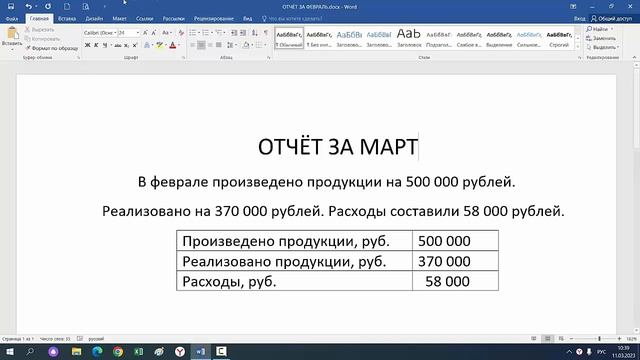
Task: Toggle subscript formatting
Action: pyautogui.click(x=127, y=45)
